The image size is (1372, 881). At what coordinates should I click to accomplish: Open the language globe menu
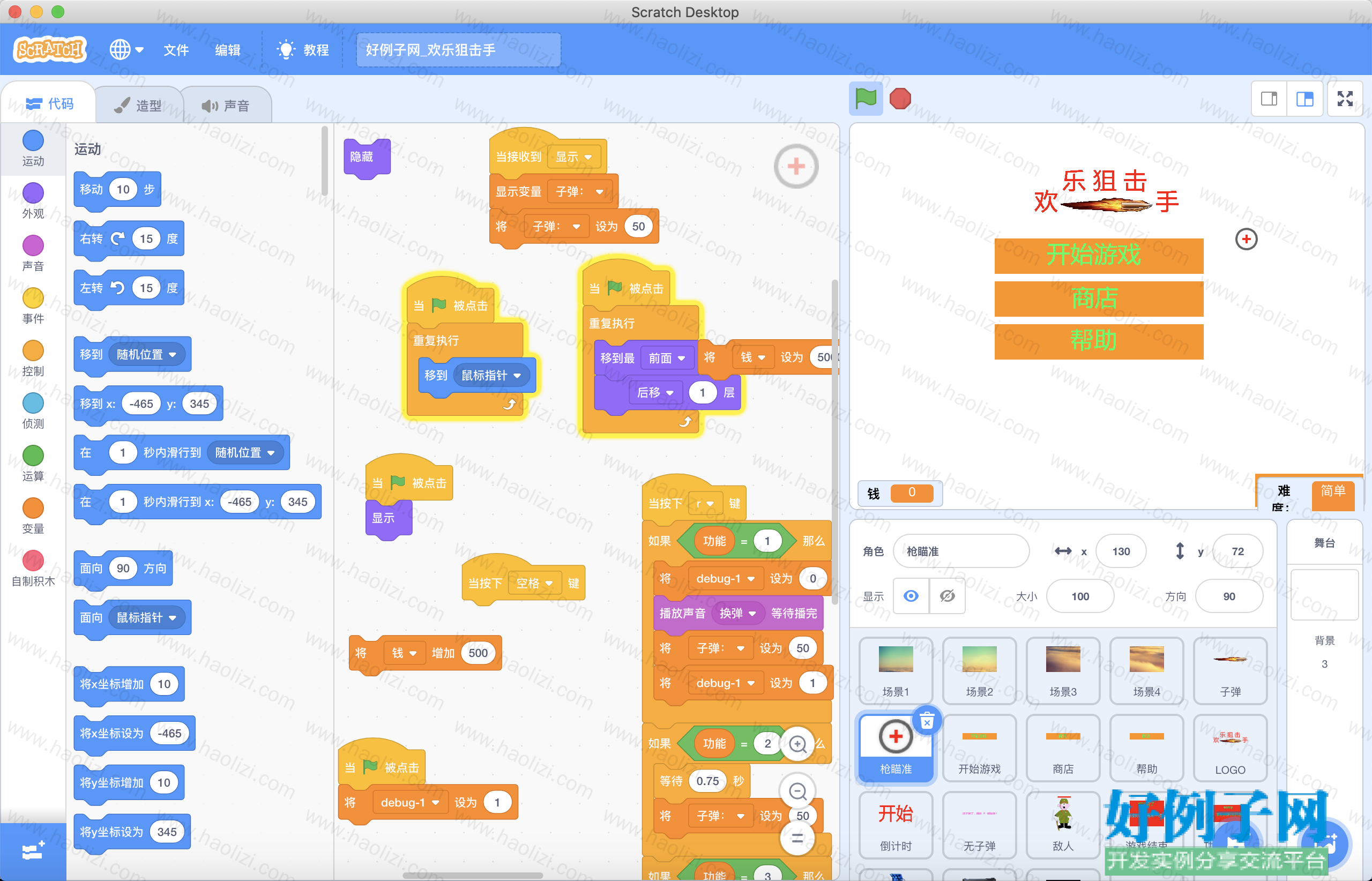tap(126, 50)
